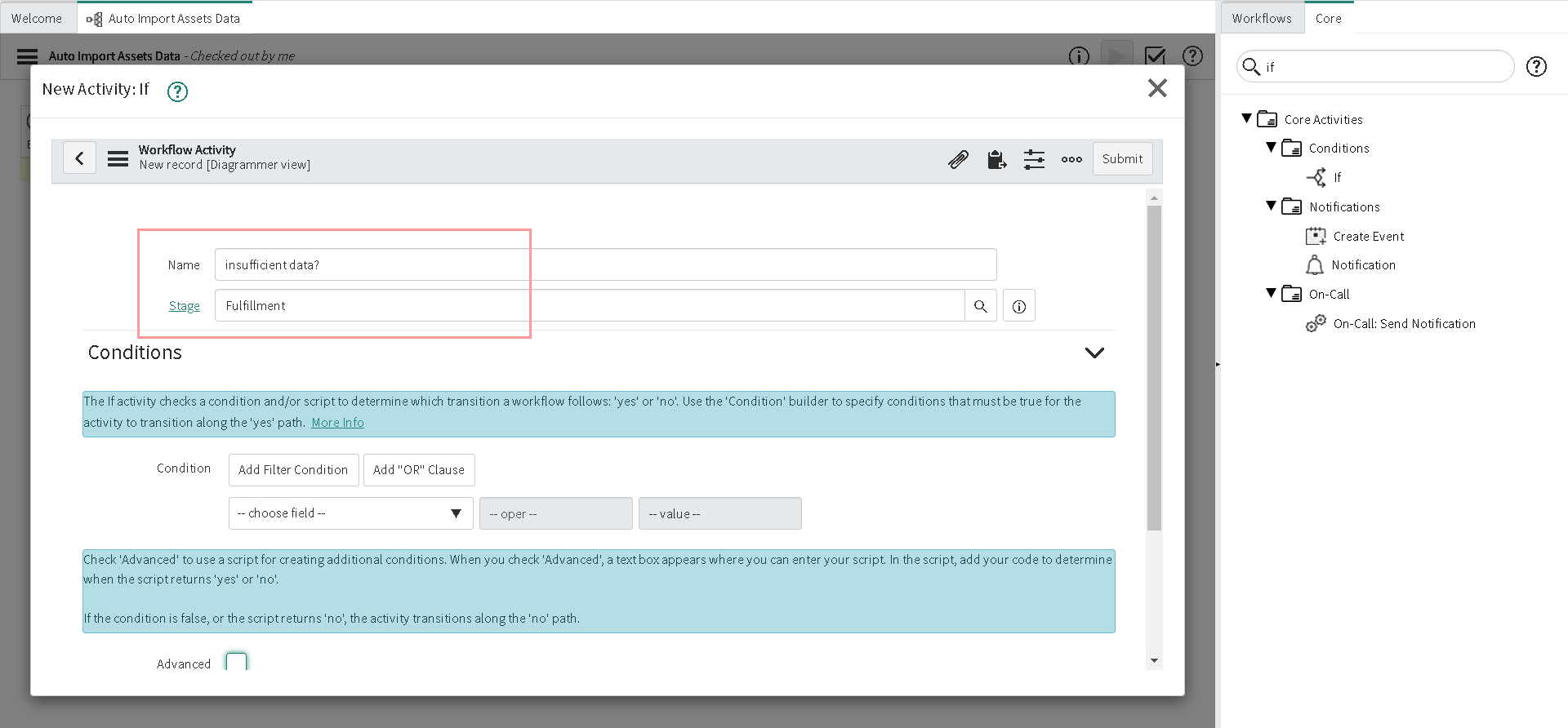Open the workflow hamburger menu behind dialog
1568x728 pixels.
pos(27,56)
